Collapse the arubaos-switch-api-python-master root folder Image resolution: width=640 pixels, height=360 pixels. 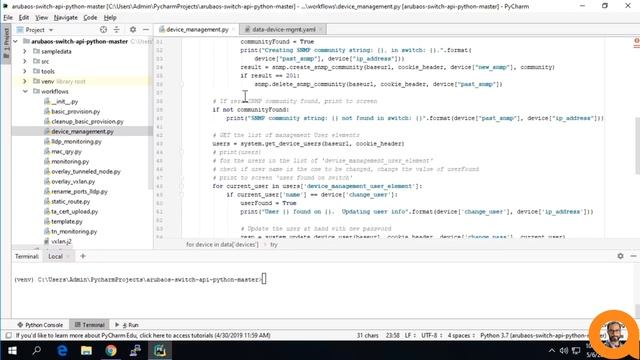coord(16,42)
